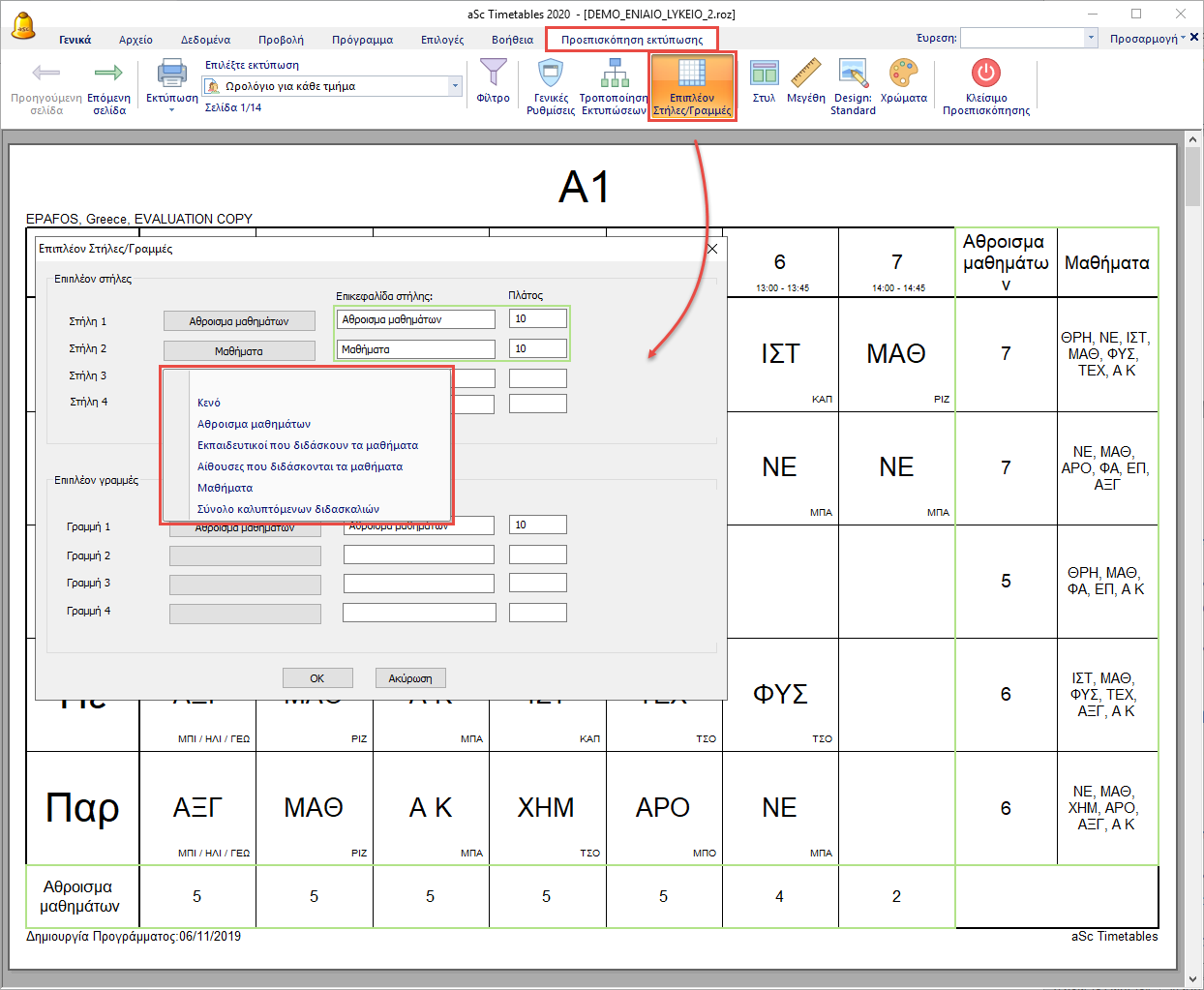Open the print modification icon
Viewport: 1204px width, 990px height.
pos(615,73)
